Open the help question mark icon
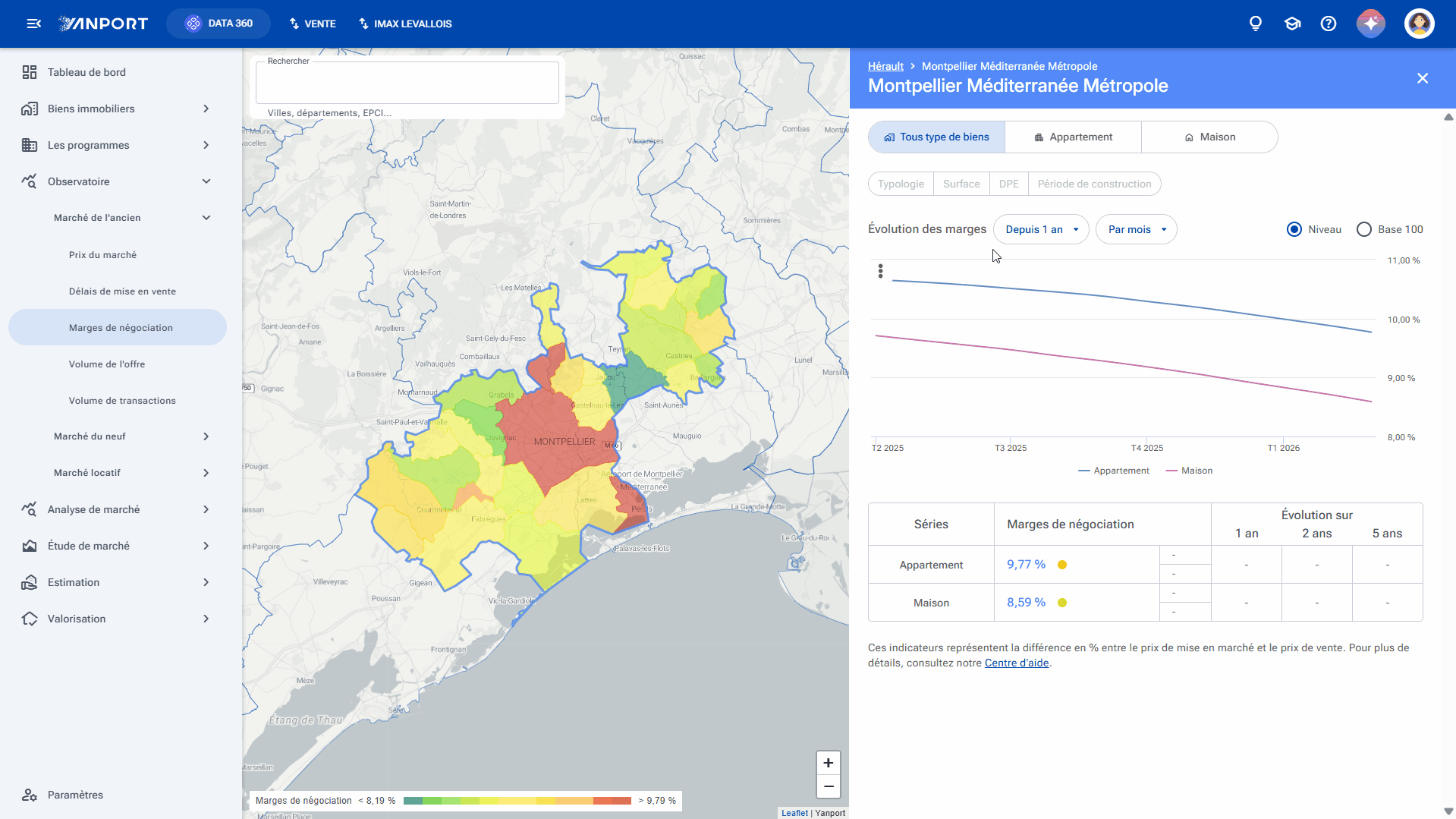1456x819 pixels. click(x=1329, y=24)
